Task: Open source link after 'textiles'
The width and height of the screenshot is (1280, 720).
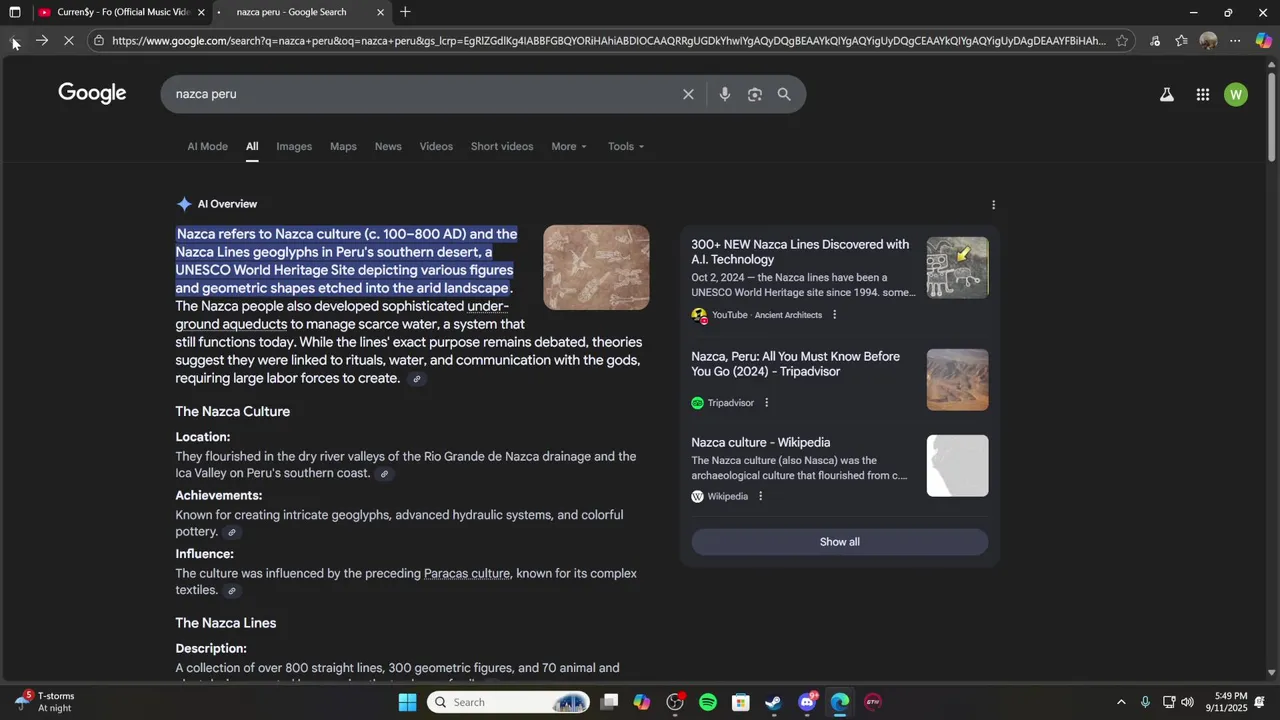Action: tap(232, 591)
